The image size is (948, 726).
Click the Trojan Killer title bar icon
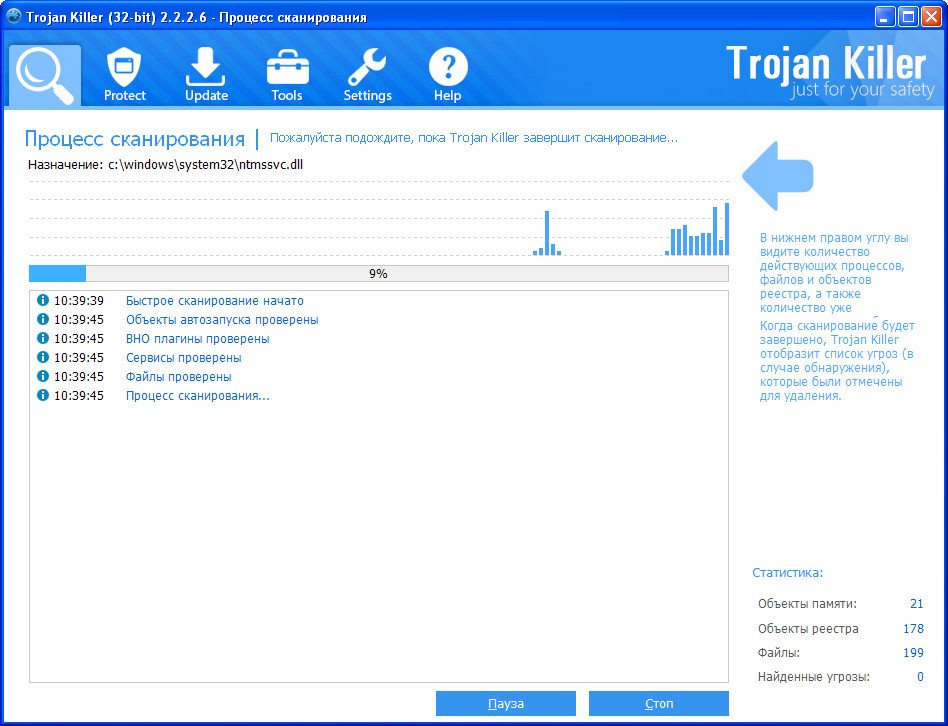(14, 17)
